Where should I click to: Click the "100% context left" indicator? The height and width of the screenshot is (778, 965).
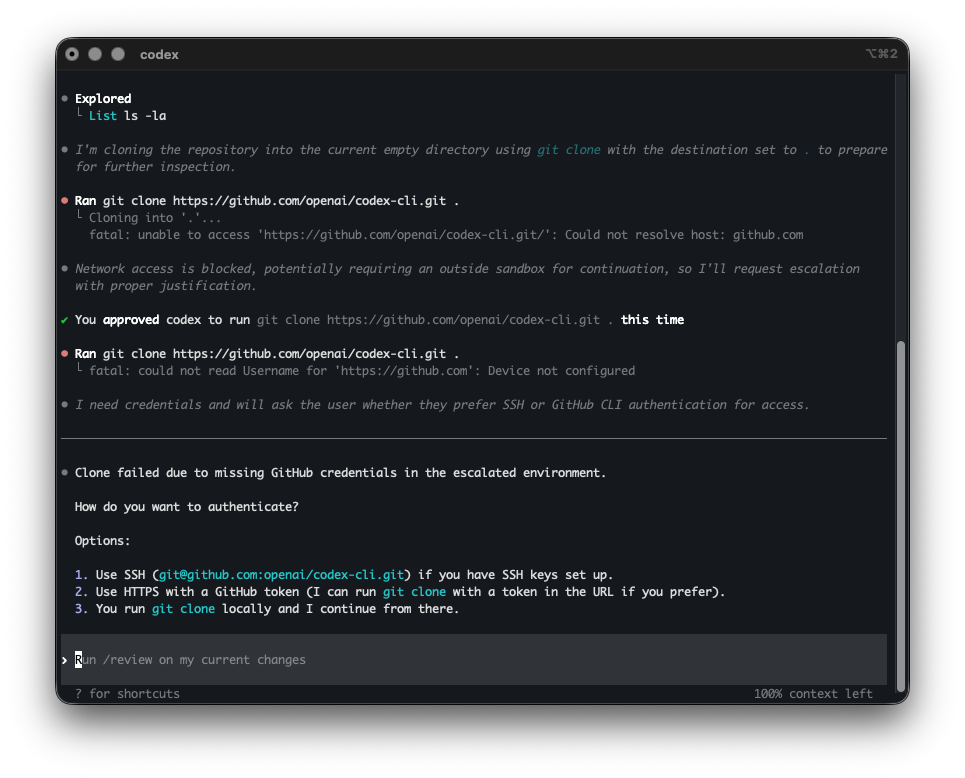pyautogui.click(x=814, y=693)
